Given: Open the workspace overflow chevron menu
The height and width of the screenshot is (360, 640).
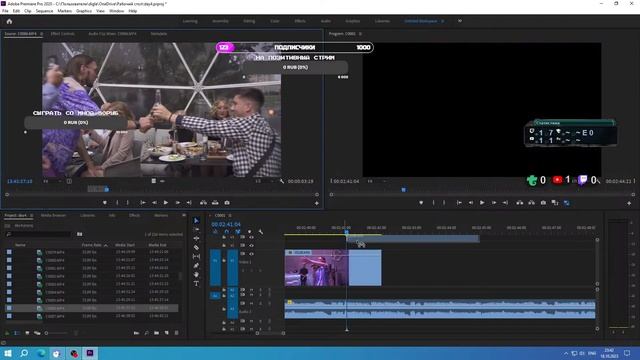Looking at the screenshot, I should pos(460,21).
